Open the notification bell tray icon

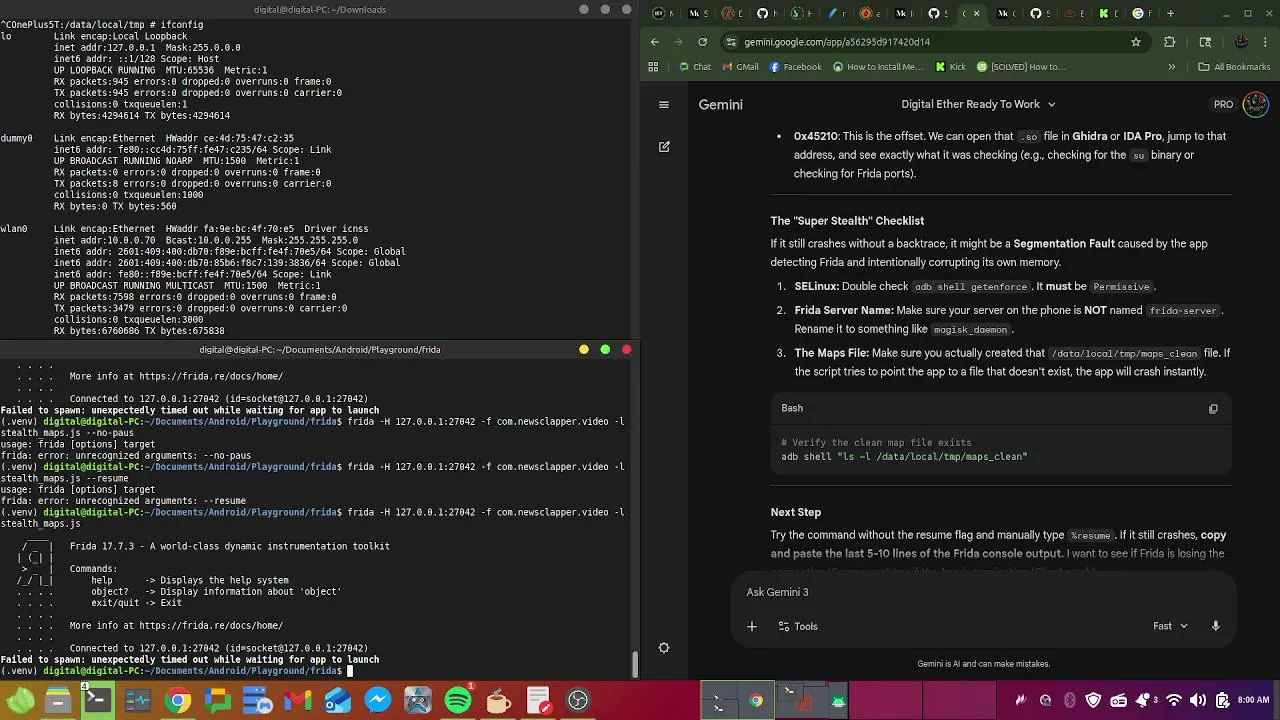pyautogui.click(x=1141, y=700)
